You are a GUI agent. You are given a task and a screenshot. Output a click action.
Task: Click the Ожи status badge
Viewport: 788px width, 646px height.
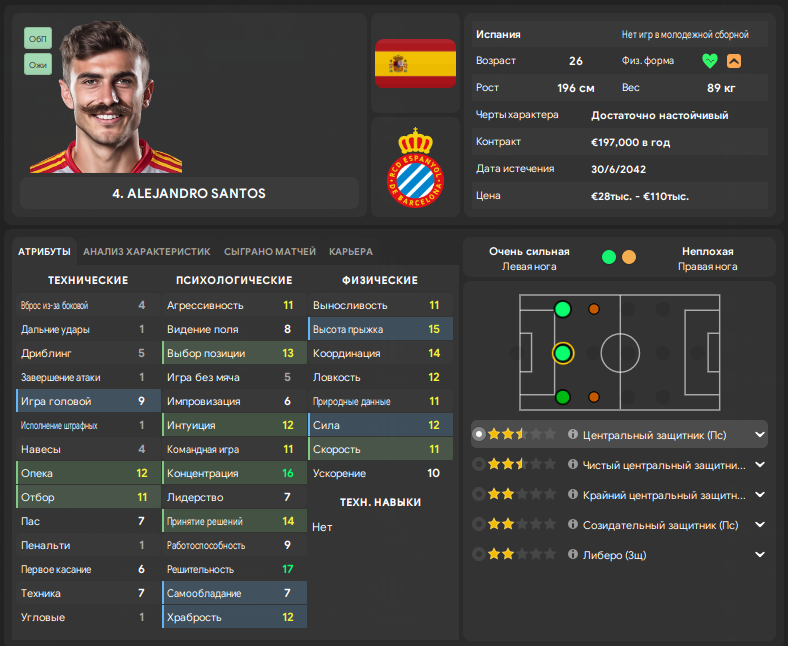click(x=38, y=65)
